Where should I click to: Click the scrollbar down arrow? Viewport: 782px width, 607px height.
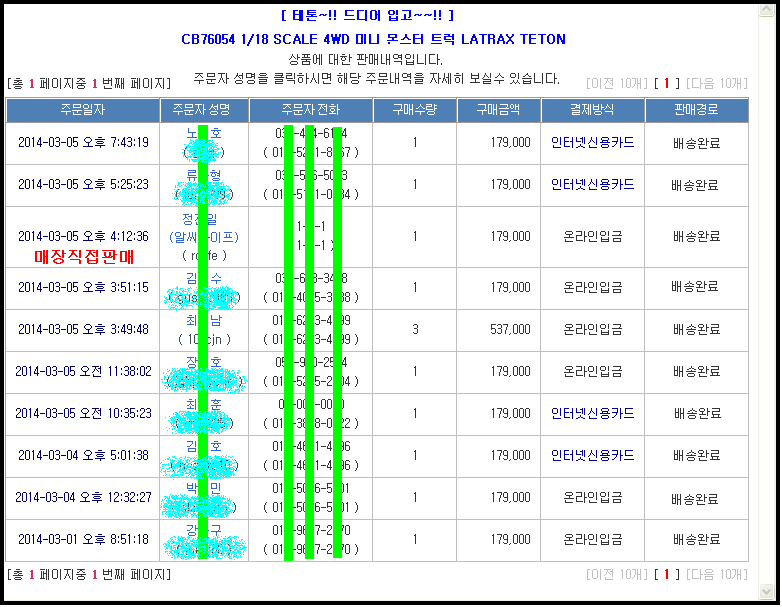(x=767, y=592)
